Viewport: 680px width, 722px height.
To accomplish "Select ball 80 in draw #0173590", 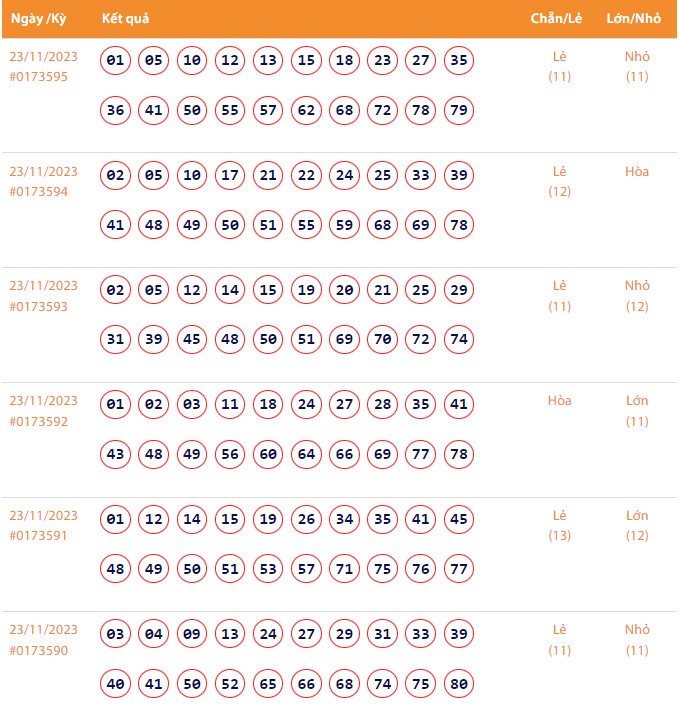I will (x=459, y=684).
